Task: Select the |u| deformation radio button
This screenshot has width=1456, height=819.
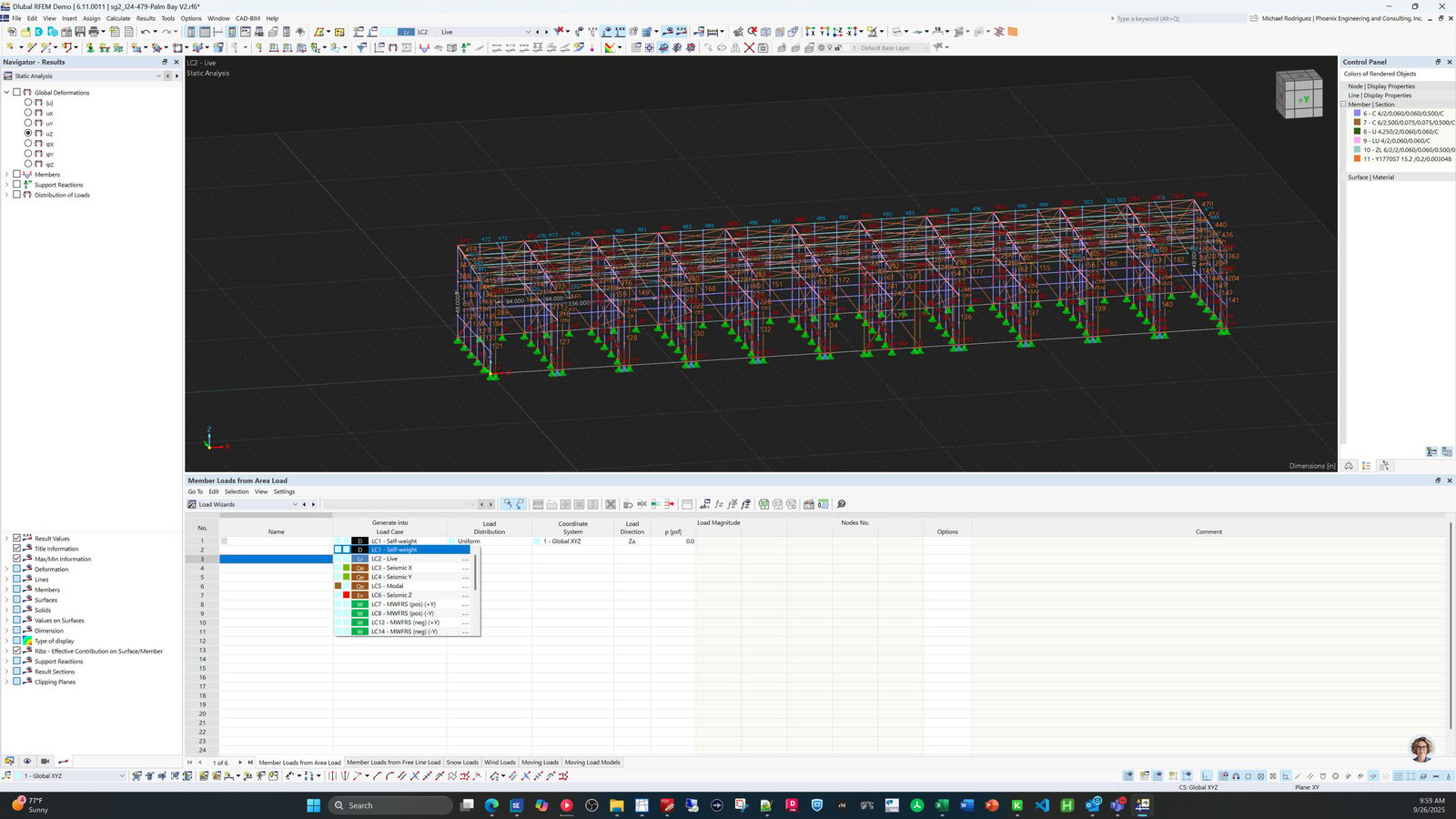Action: click(x=28, y=103)
